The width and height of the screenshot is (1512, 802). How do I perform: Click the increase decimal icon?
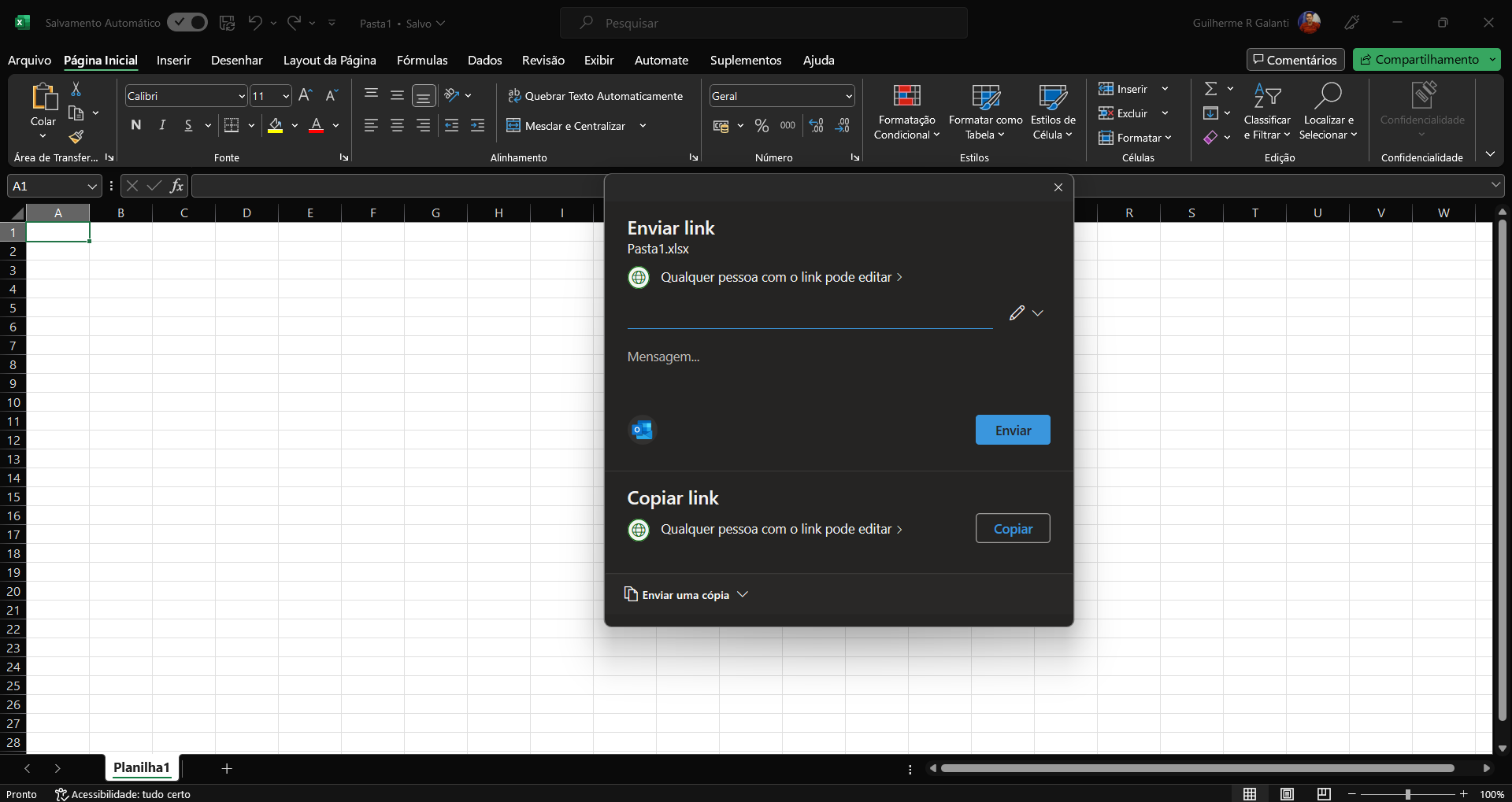(x=816, y=126)
